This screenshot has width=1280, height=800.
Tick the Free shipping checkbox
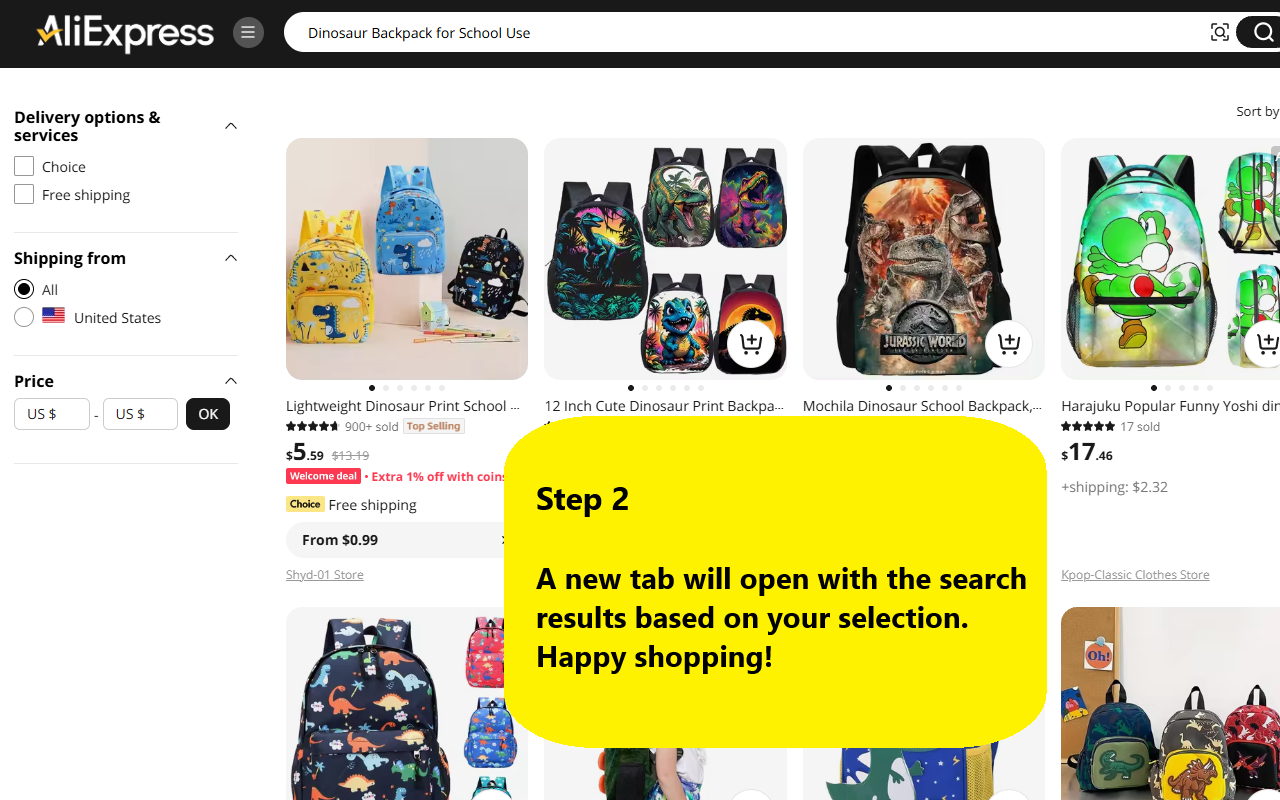pyautogui.click(x=24, y=194)
